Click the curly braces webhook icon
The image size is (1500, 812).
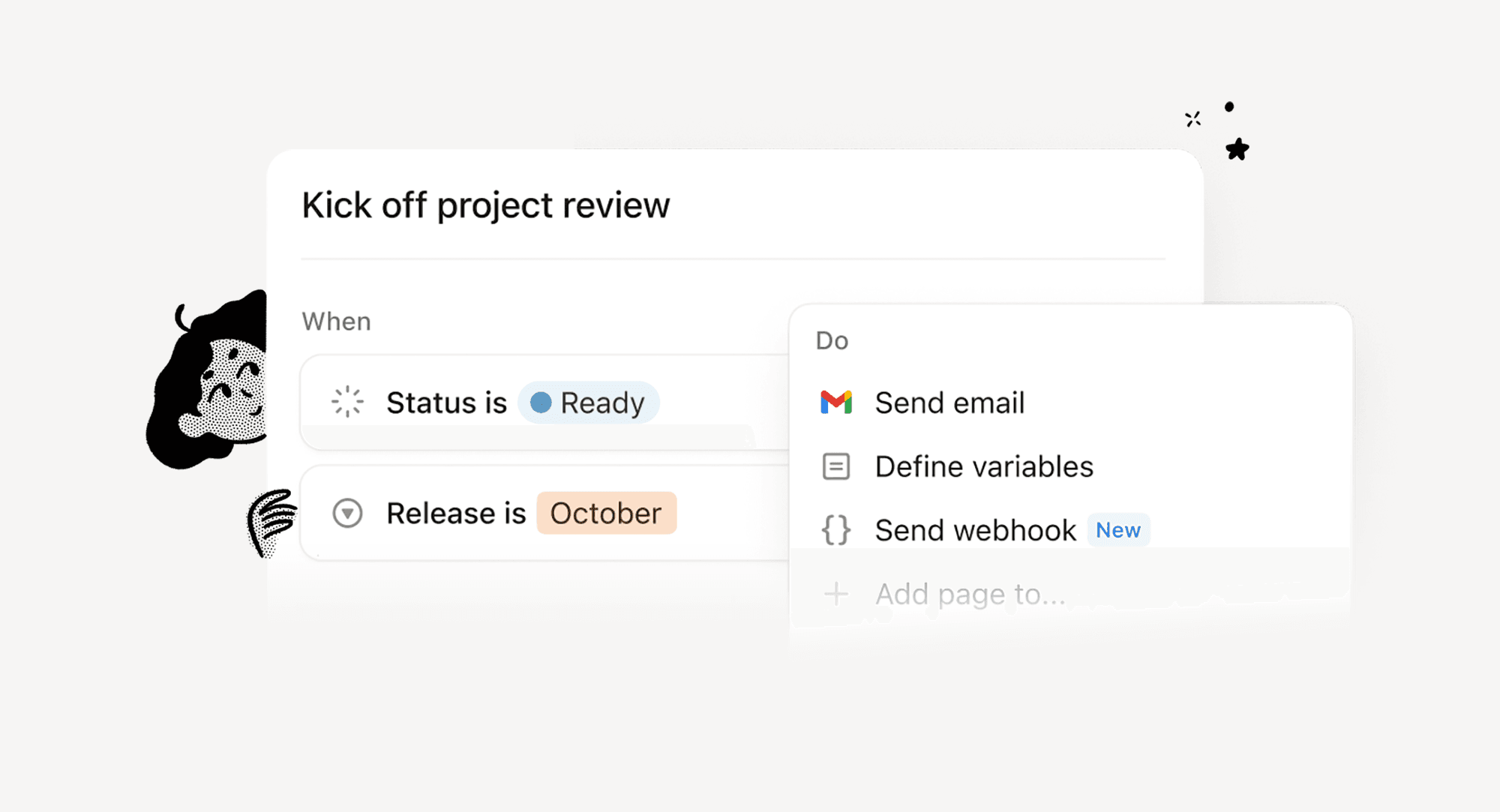pos(835,530)
